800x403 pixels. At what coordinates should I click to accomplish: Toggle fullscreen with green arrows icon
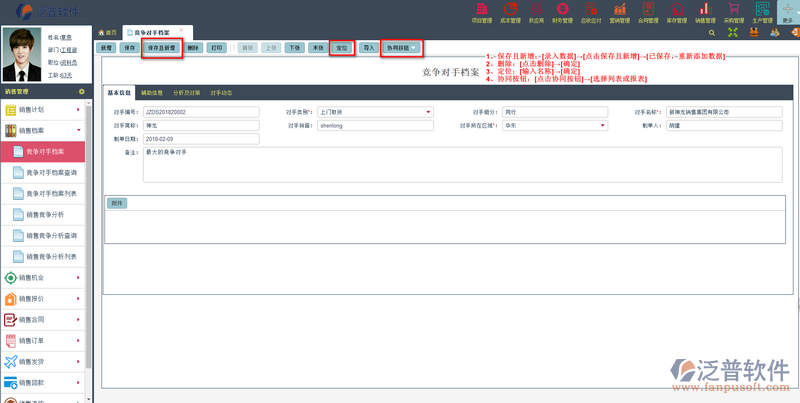click(x=733, y=33)
